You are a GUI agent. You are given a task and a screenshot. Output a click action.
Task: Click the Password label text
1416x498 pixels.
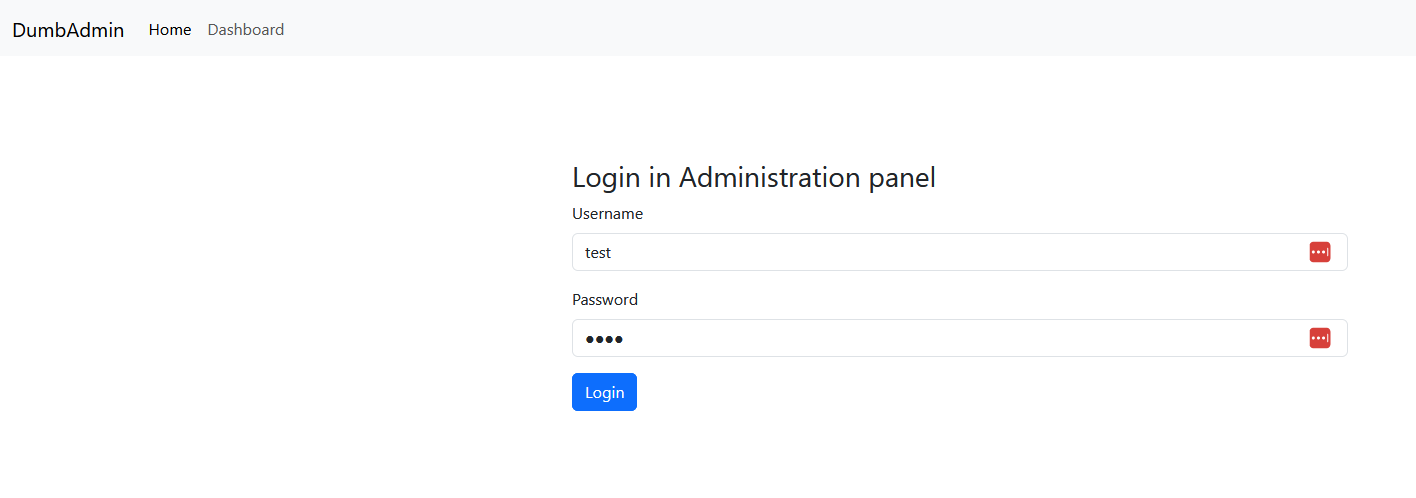point(605,300)
